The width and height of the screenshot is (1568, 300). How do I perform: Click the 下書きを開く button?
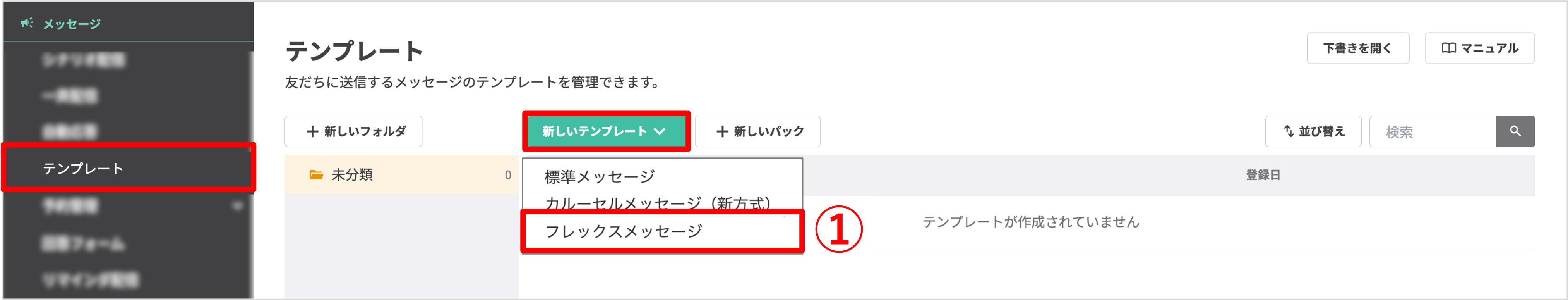pyautogui.click(x=1358, y=48)
